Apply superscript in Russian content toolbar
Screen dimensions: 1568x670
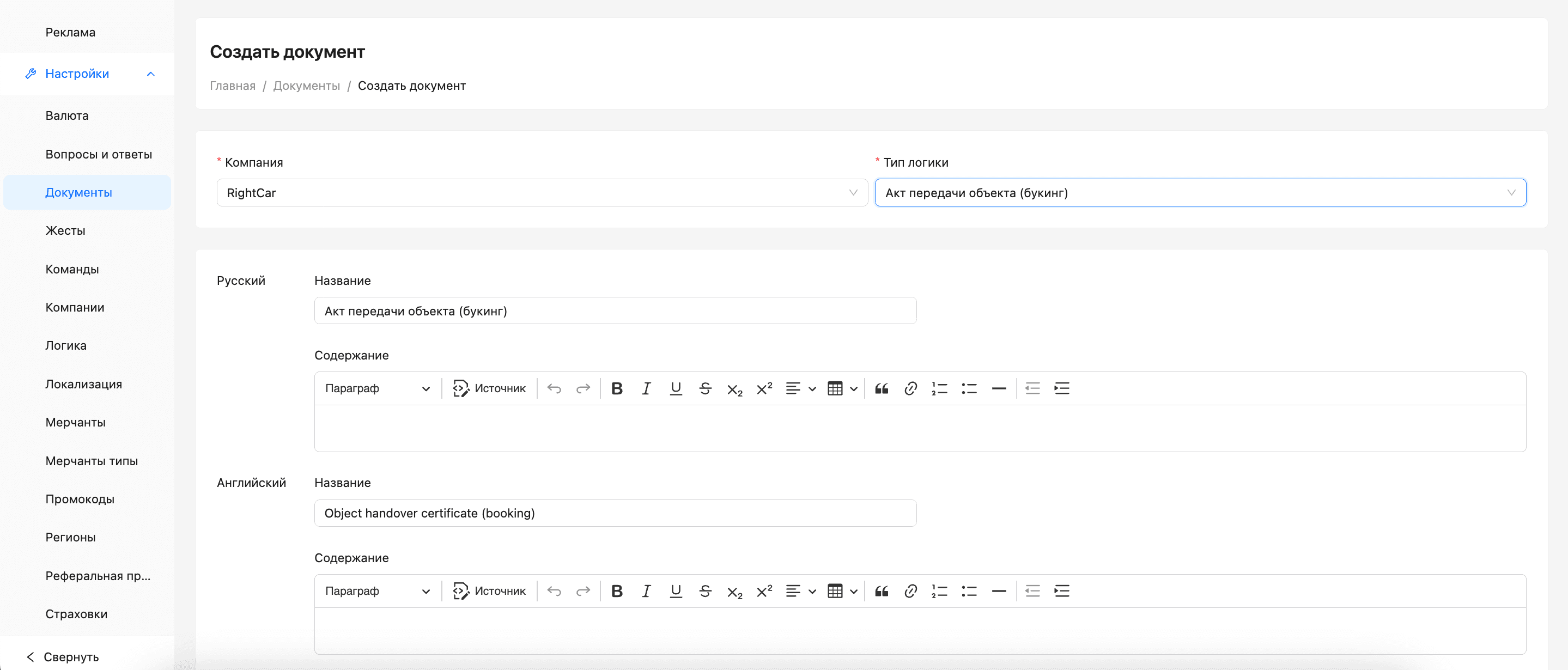coord(764,388)
